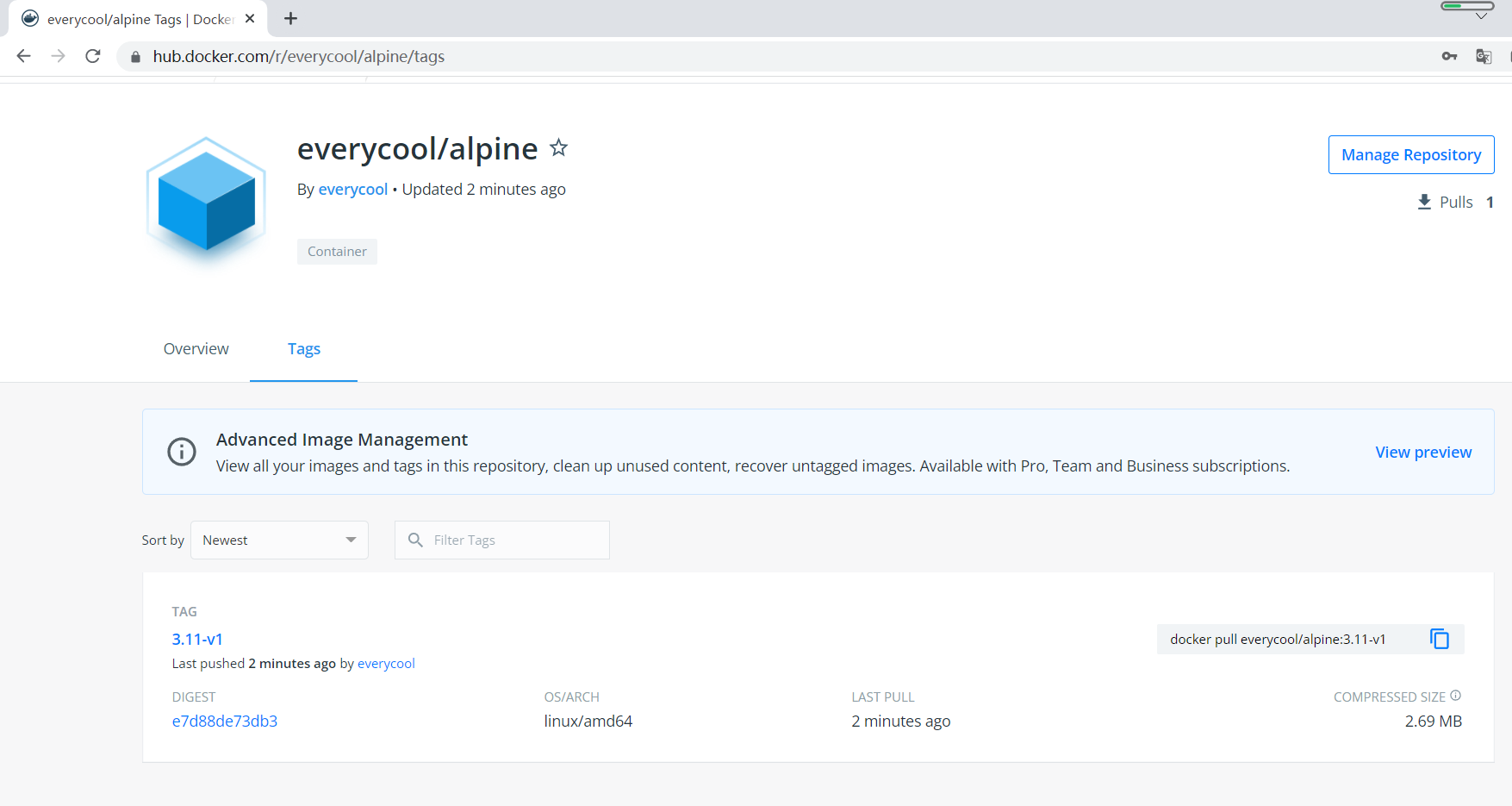
Task: Click the saved password key icon
Action: pyautogui.click(x=1449, y=56)
